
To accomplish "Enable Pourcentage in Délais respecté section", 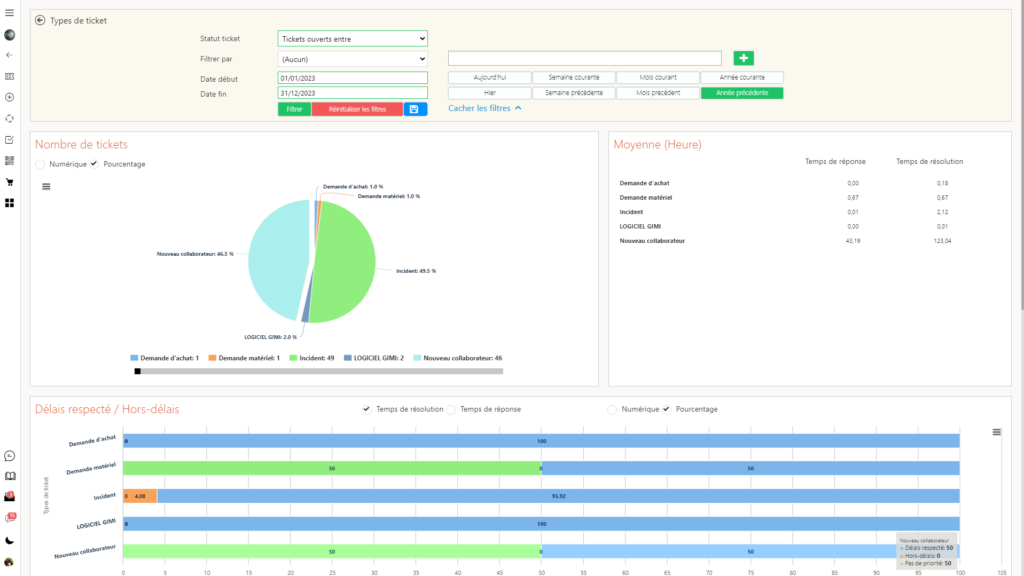I will [x=666, y=409].
